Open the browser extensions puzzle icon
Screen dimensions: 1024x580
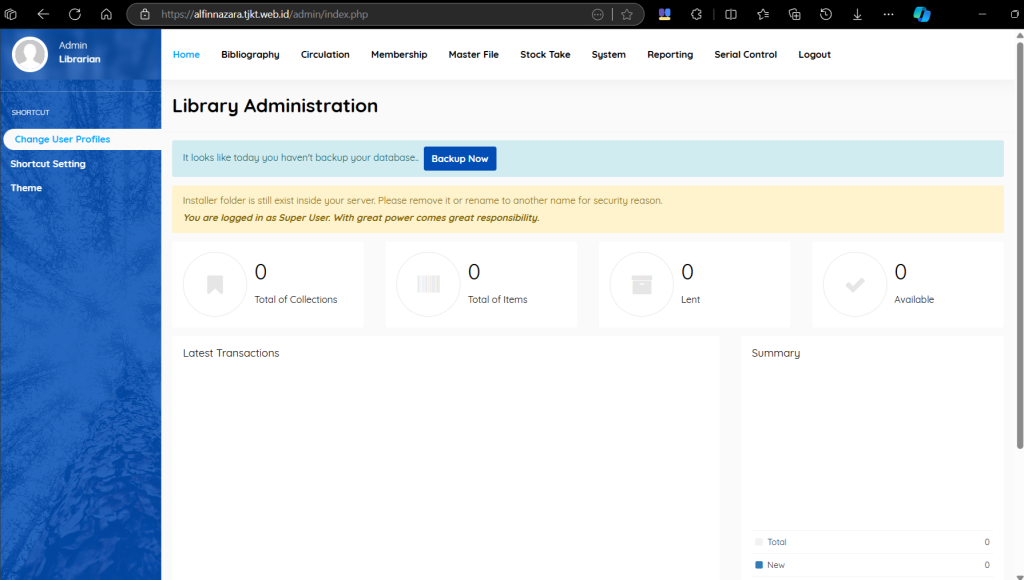point(696,14)
